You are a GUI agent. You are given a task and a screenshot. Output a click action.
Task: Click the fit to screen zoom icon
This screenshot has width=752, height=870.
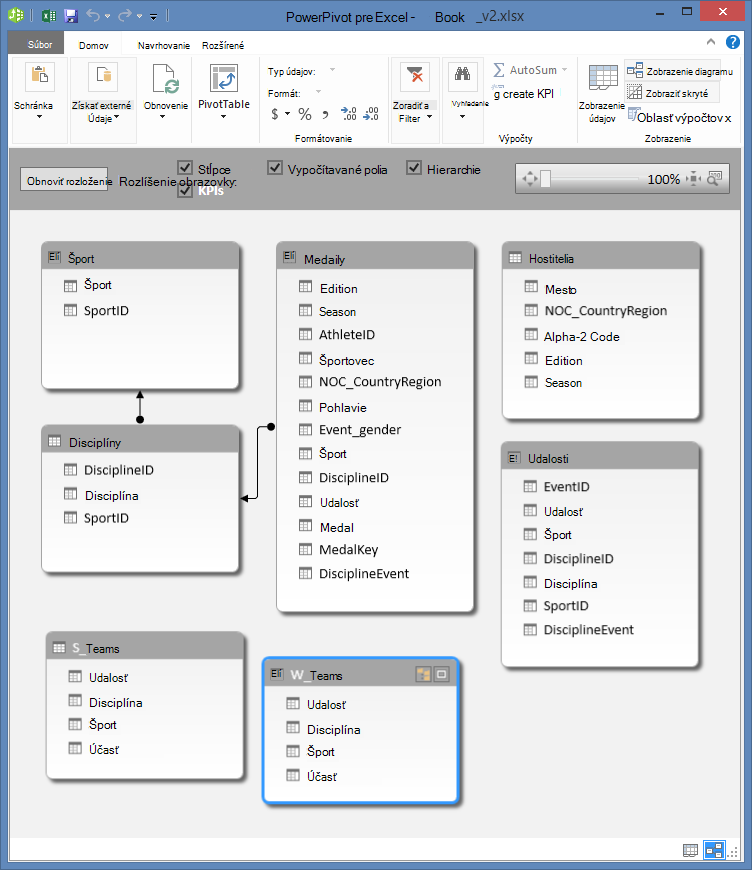pos(693,179)
